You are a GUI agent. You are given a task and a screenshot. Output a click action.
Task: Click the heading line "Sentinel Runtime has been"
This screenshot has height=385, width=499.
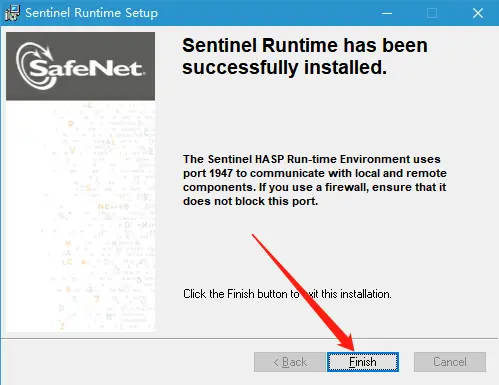pyautogui.click(x=305, y=45)
